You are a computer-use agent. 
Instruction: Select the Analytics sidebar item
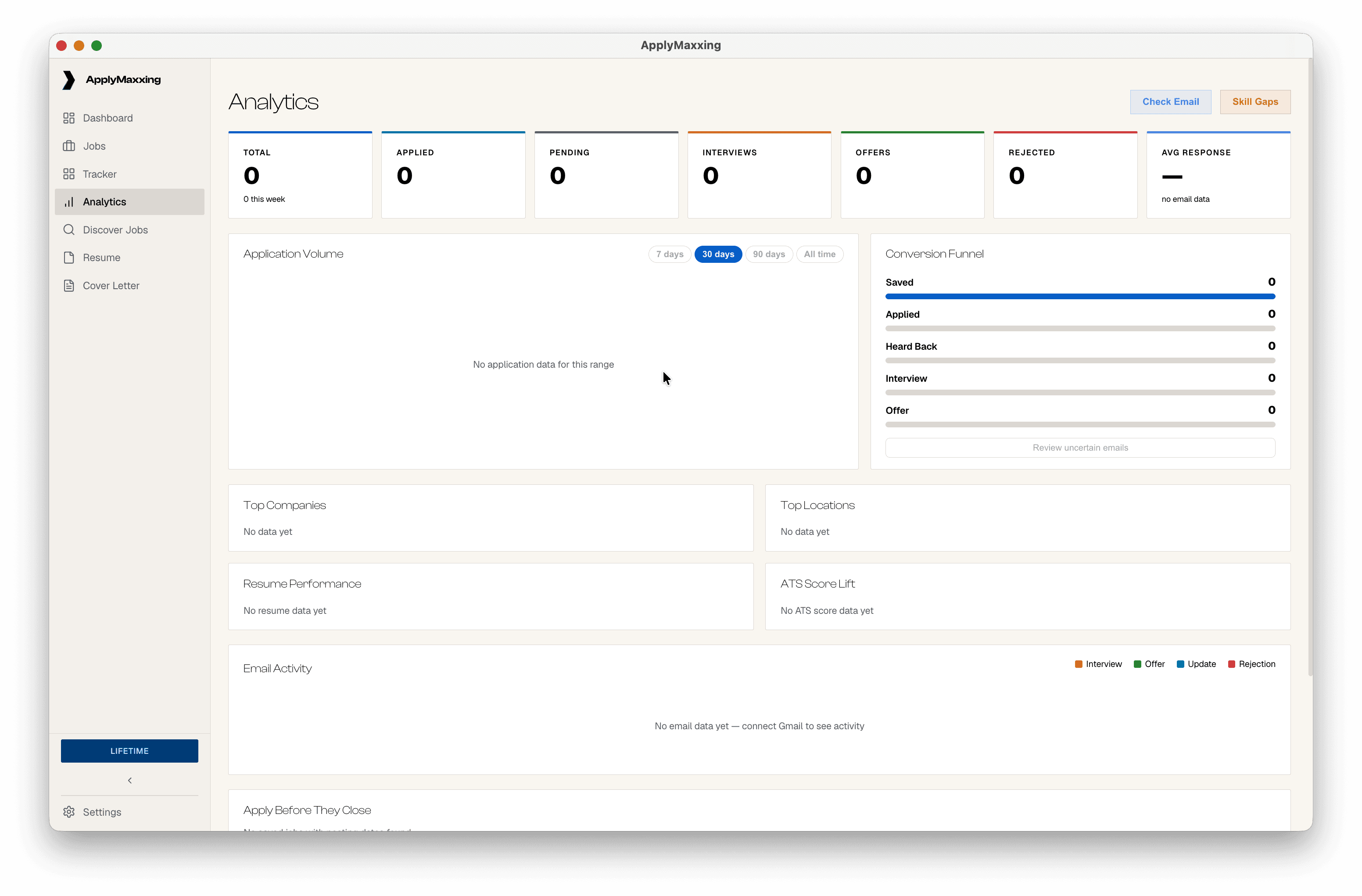point(129,202)
